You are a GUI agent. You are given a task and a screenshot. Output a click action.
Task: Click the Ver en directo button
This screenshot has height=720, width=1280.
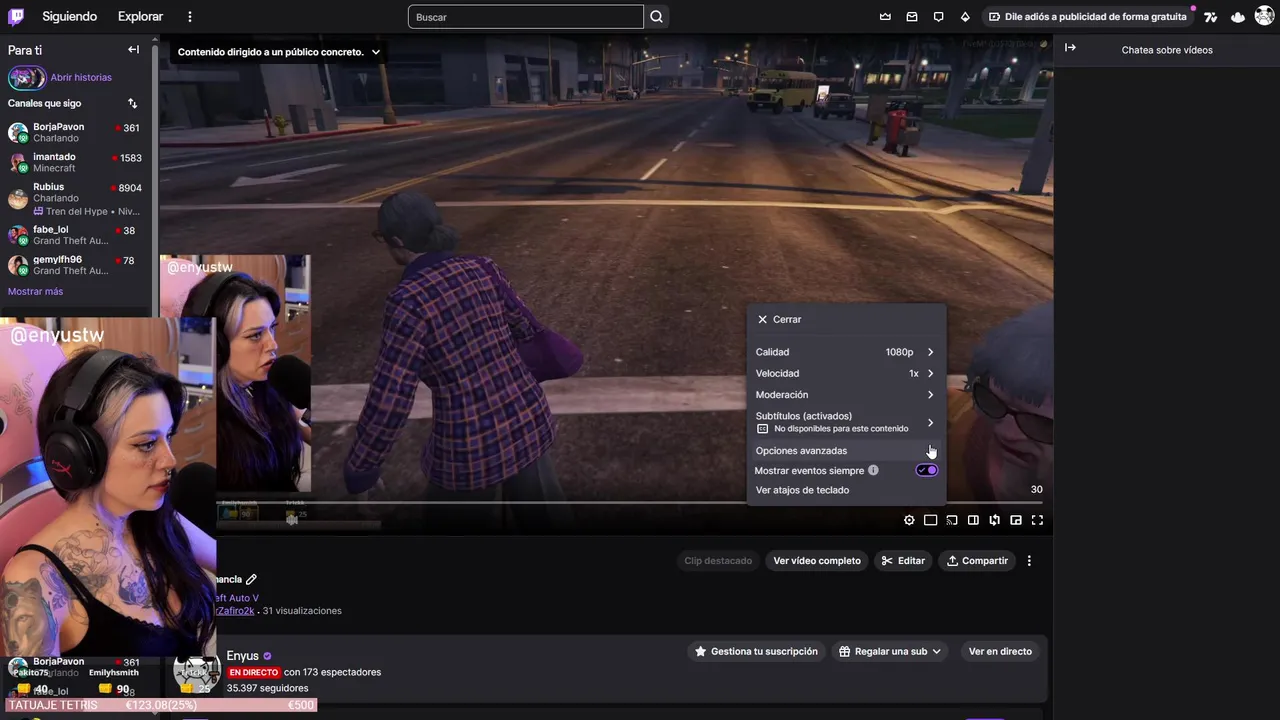[1000, 651]
